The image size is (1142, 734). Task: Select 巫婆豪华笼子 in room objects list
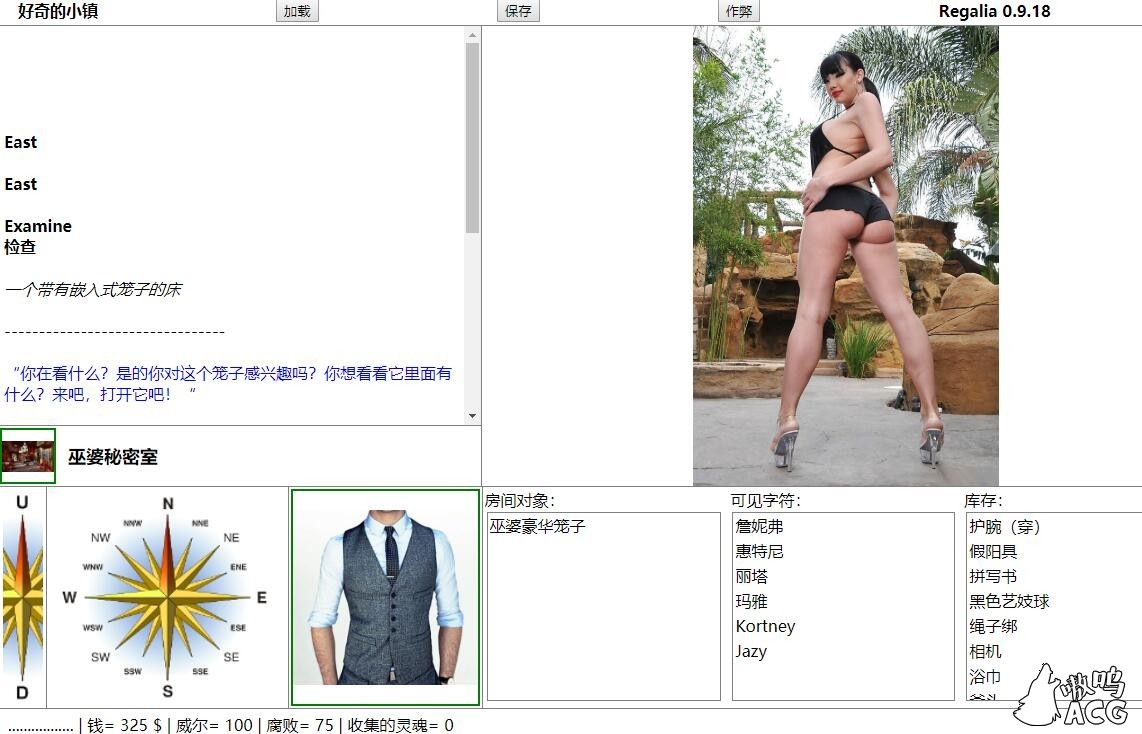pyautogui.click(x=537, y=526)
